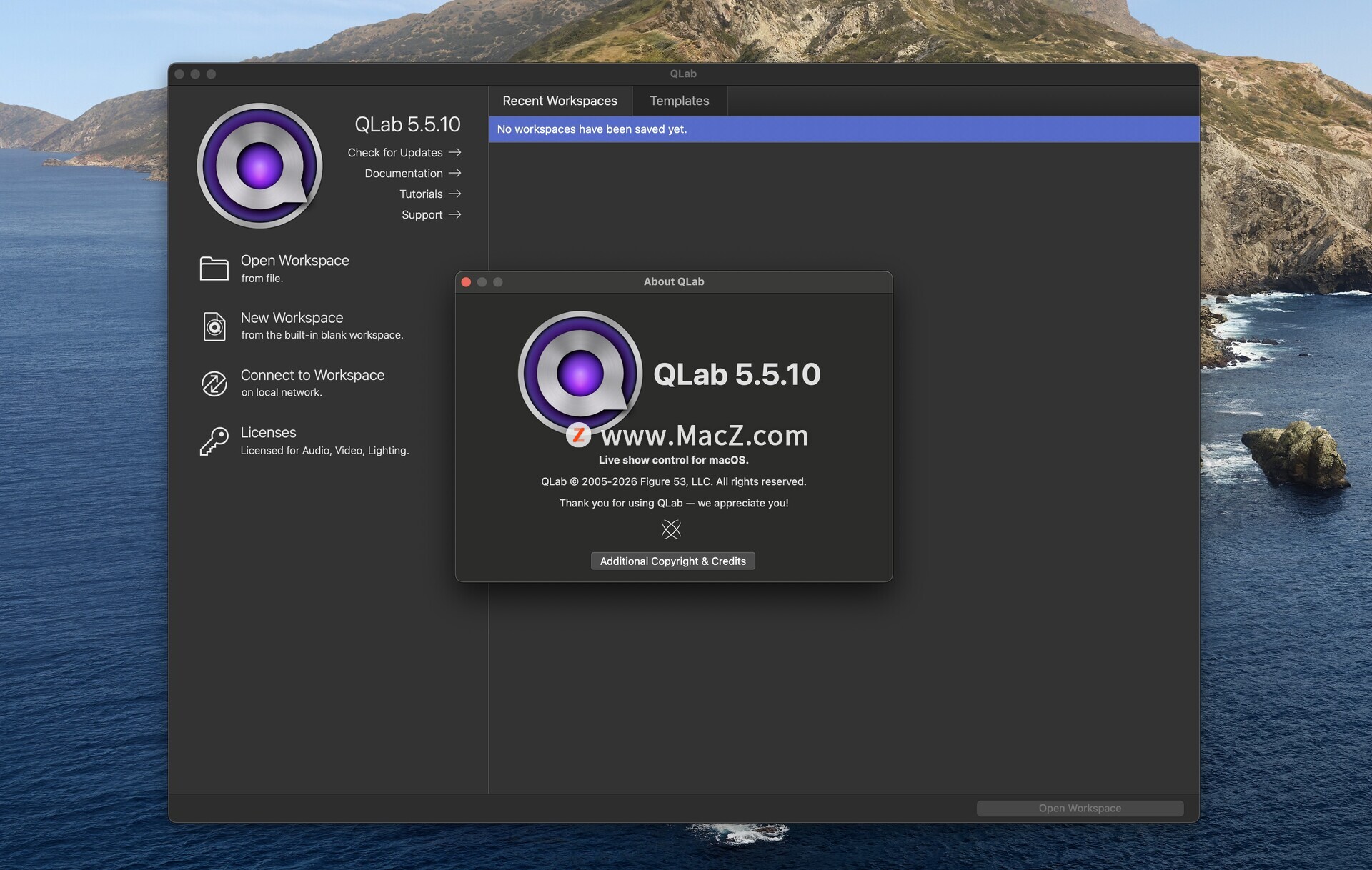Click the large QLab logo in launcher
Image resolution: width=1372 pixels, height=870 pixels.
(x=259, y=166)
